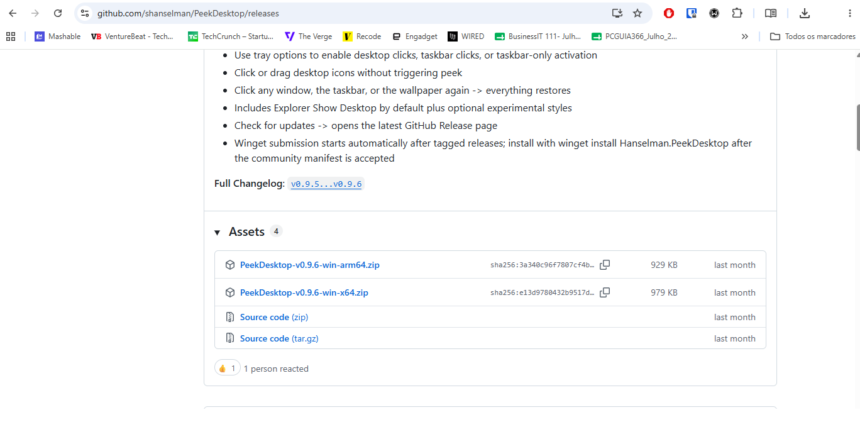
Task: Click file icon beside Source code (tar.gz)
Action: pos(230,339)
